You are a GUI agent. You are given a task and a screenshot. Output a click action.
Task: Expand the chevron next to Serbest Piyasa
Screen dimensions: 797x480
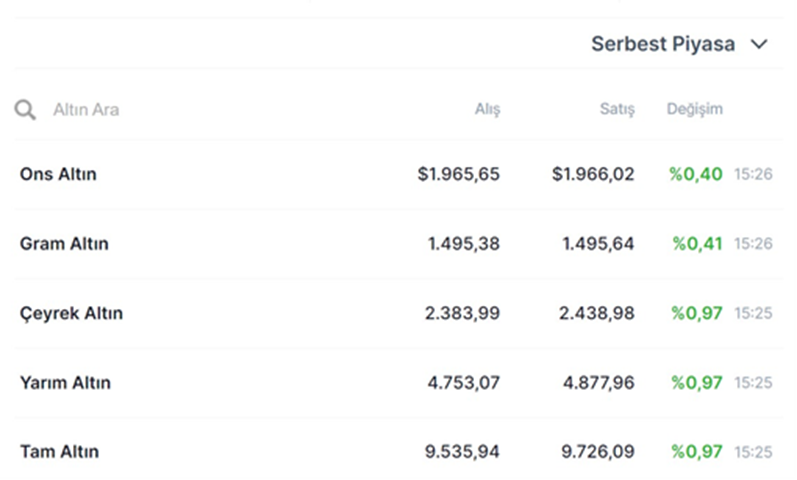tap(759, 44)
